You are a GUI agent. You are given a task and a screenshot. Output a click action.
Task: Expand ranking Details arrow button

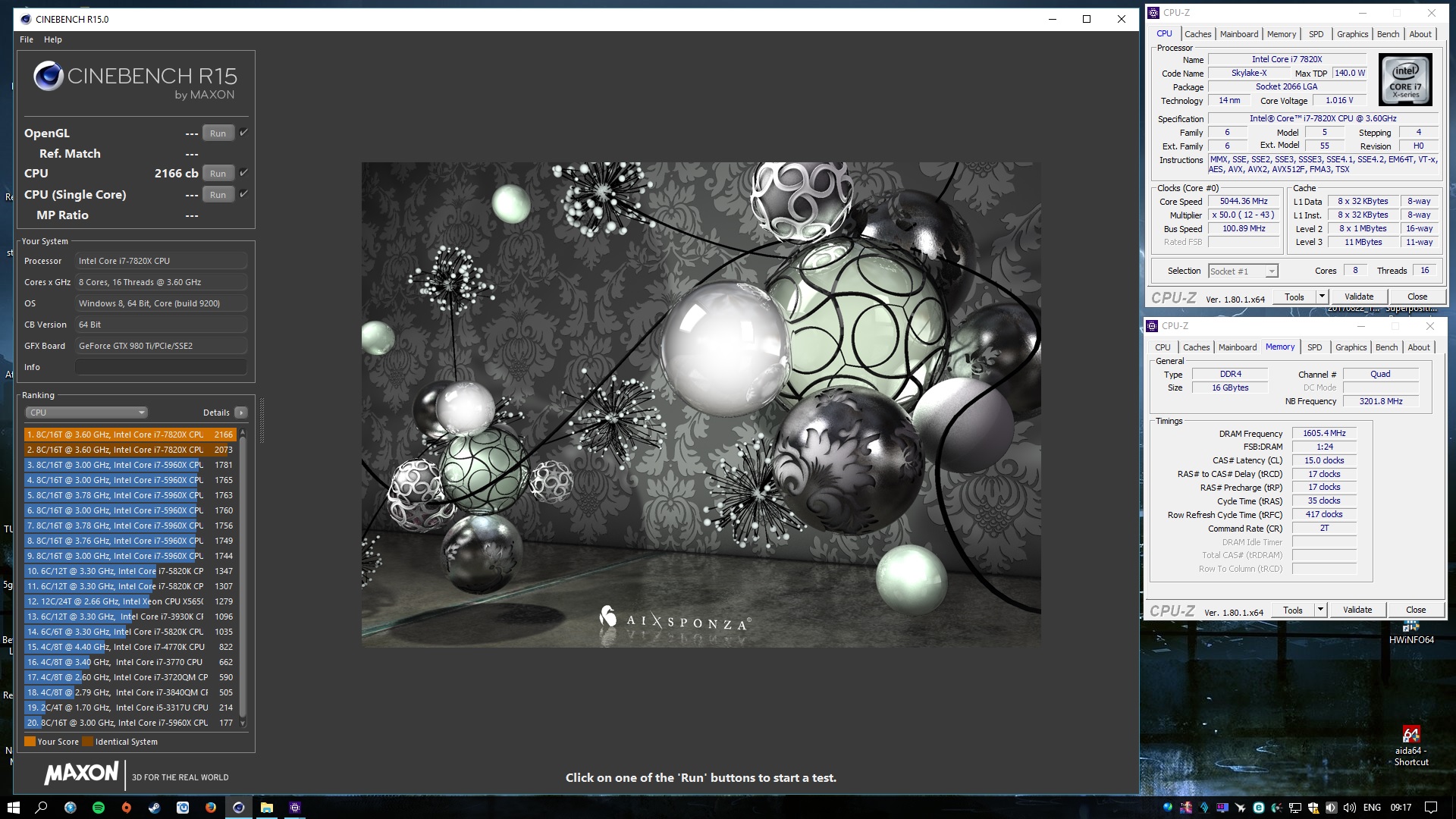[x=241, y=413]
